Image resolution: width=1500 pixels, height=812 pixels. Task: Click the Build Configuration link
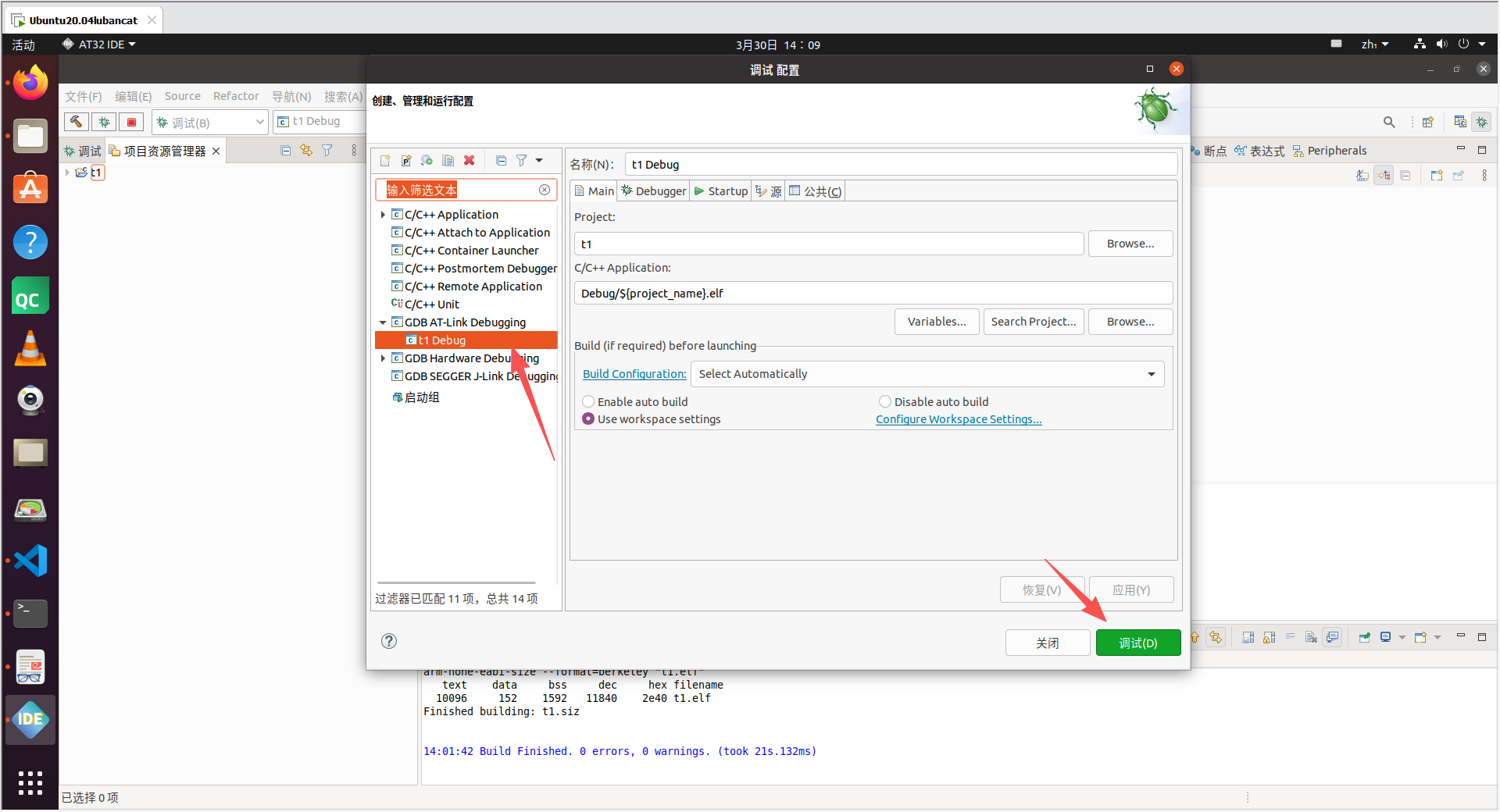634,374
